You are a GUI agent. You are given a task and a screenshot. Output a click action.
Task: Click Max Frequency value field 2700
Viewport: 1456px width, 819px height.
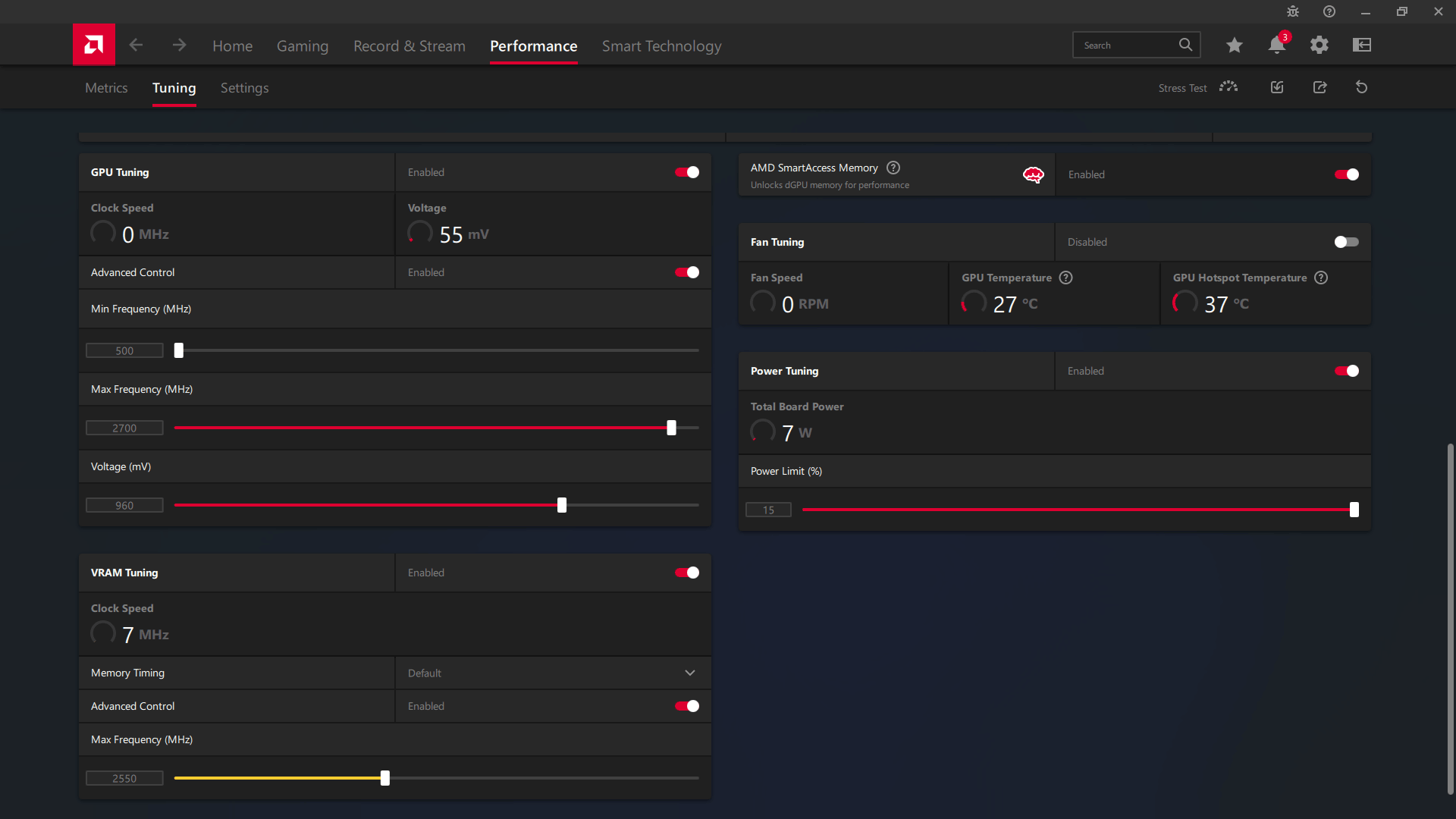[124, 428]
